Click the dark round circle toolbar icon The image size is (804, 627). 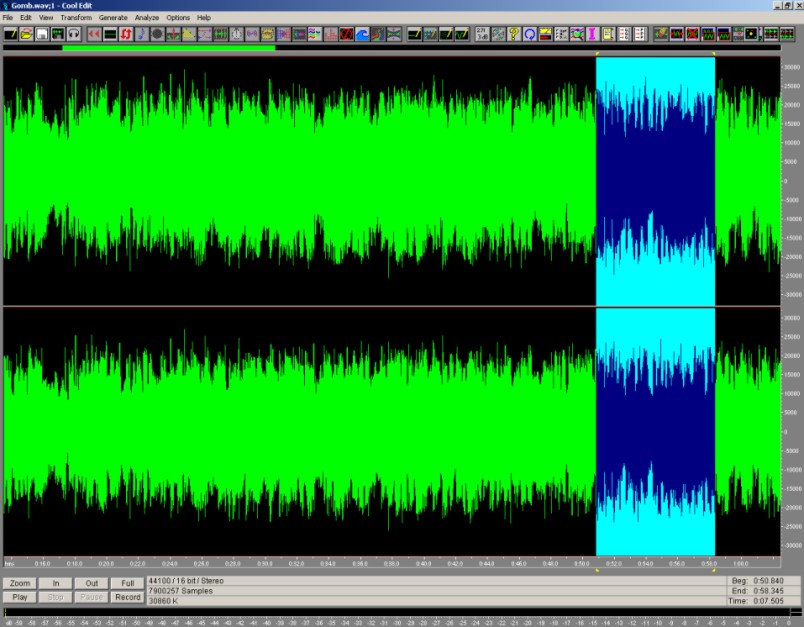pos(157,34)
